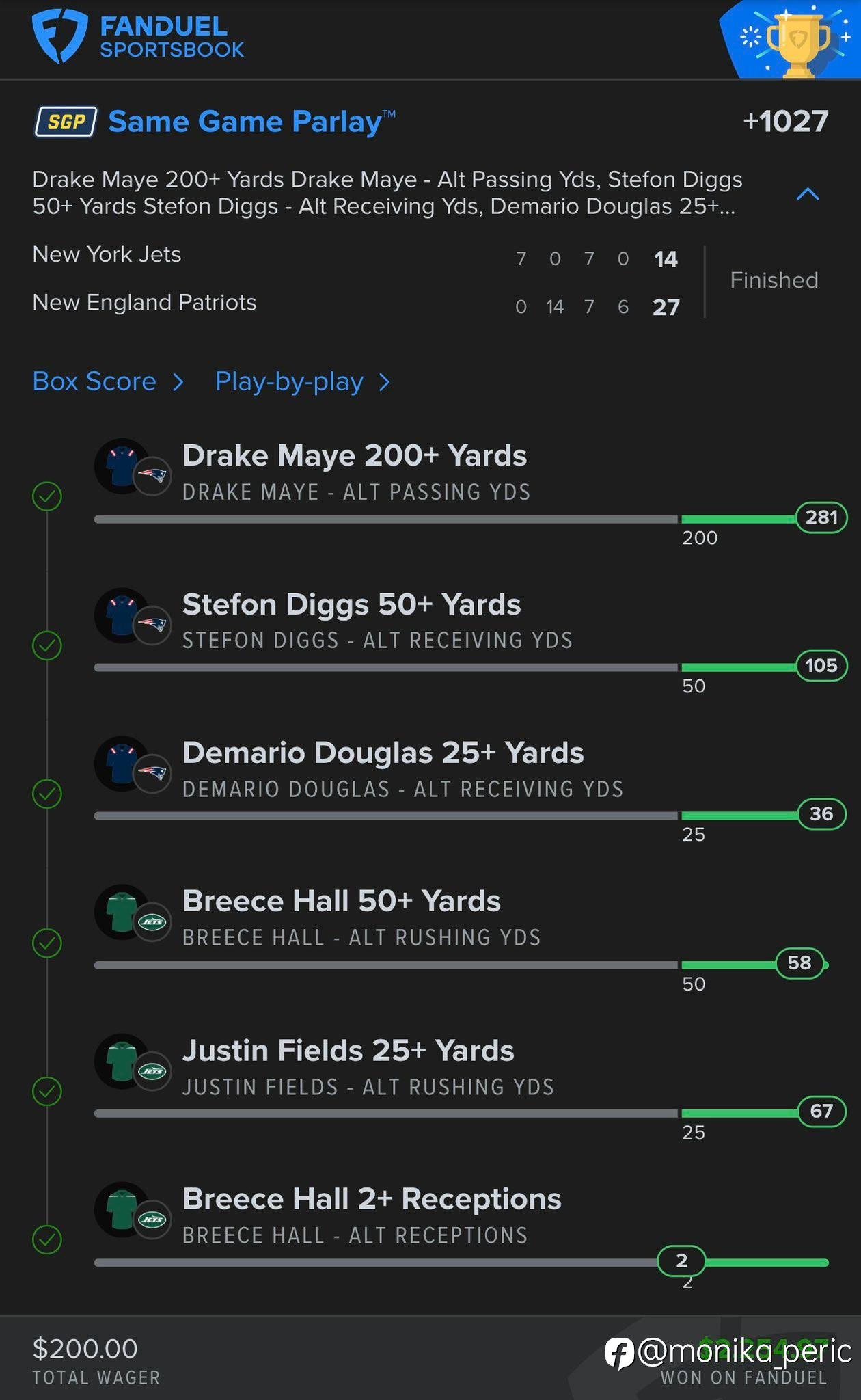This screenshot has height=1400, width=861.
Task: Open the Play-by-play link
Action: coord(289,381)
